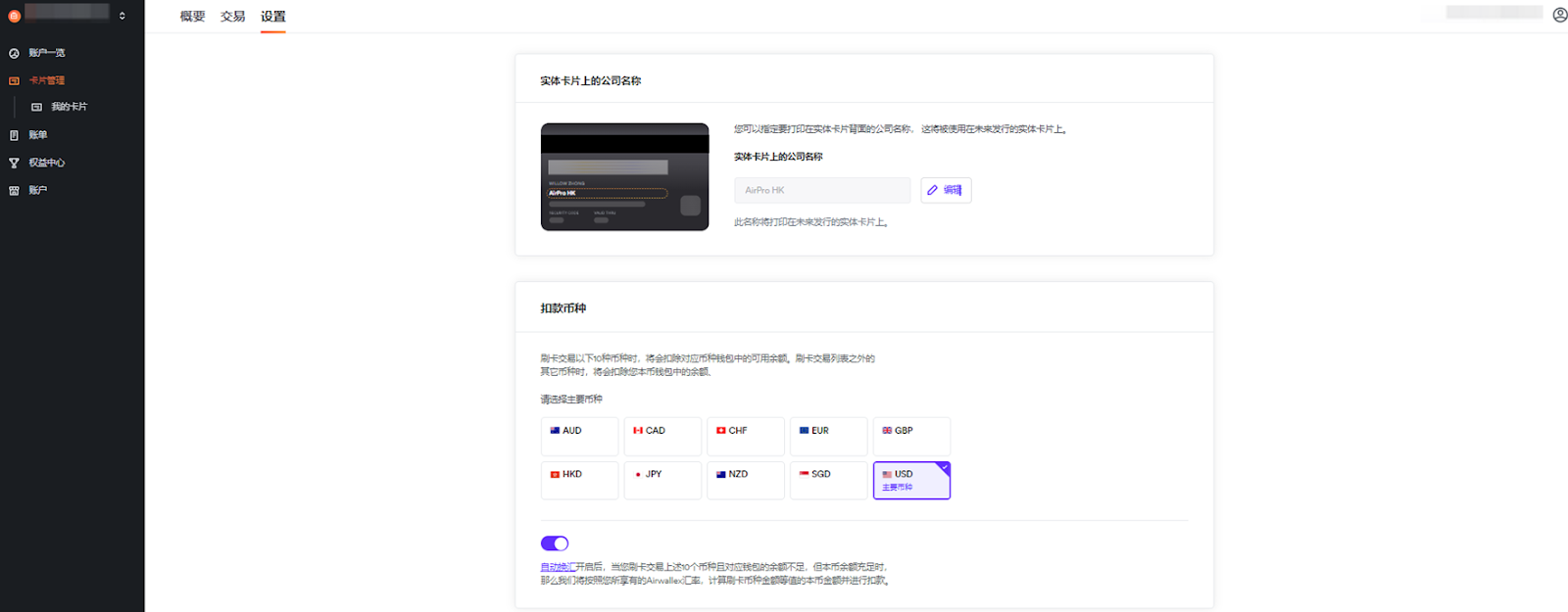Click the 编辑 button for company name
Image resolution: width=1568 pixels, height=612 pixels.
coord(946,190)
